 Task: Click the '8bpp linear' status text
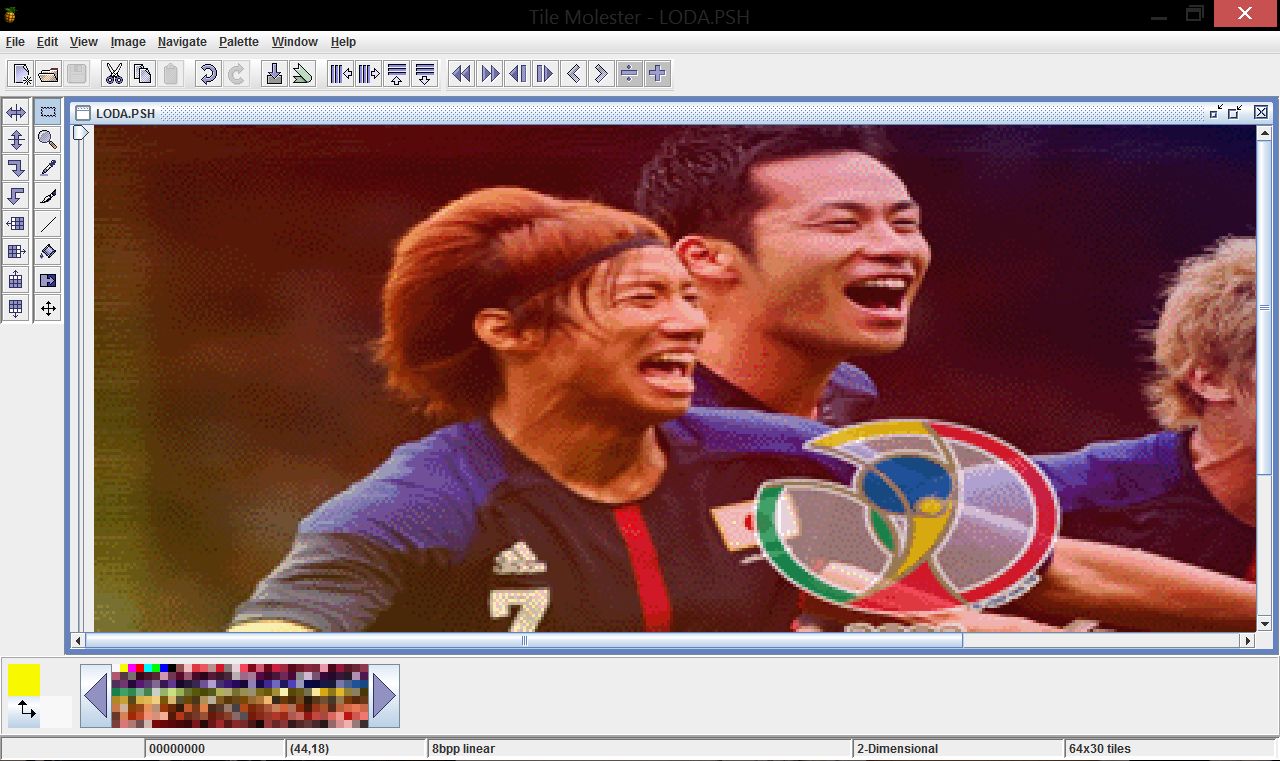coord(463,749)
